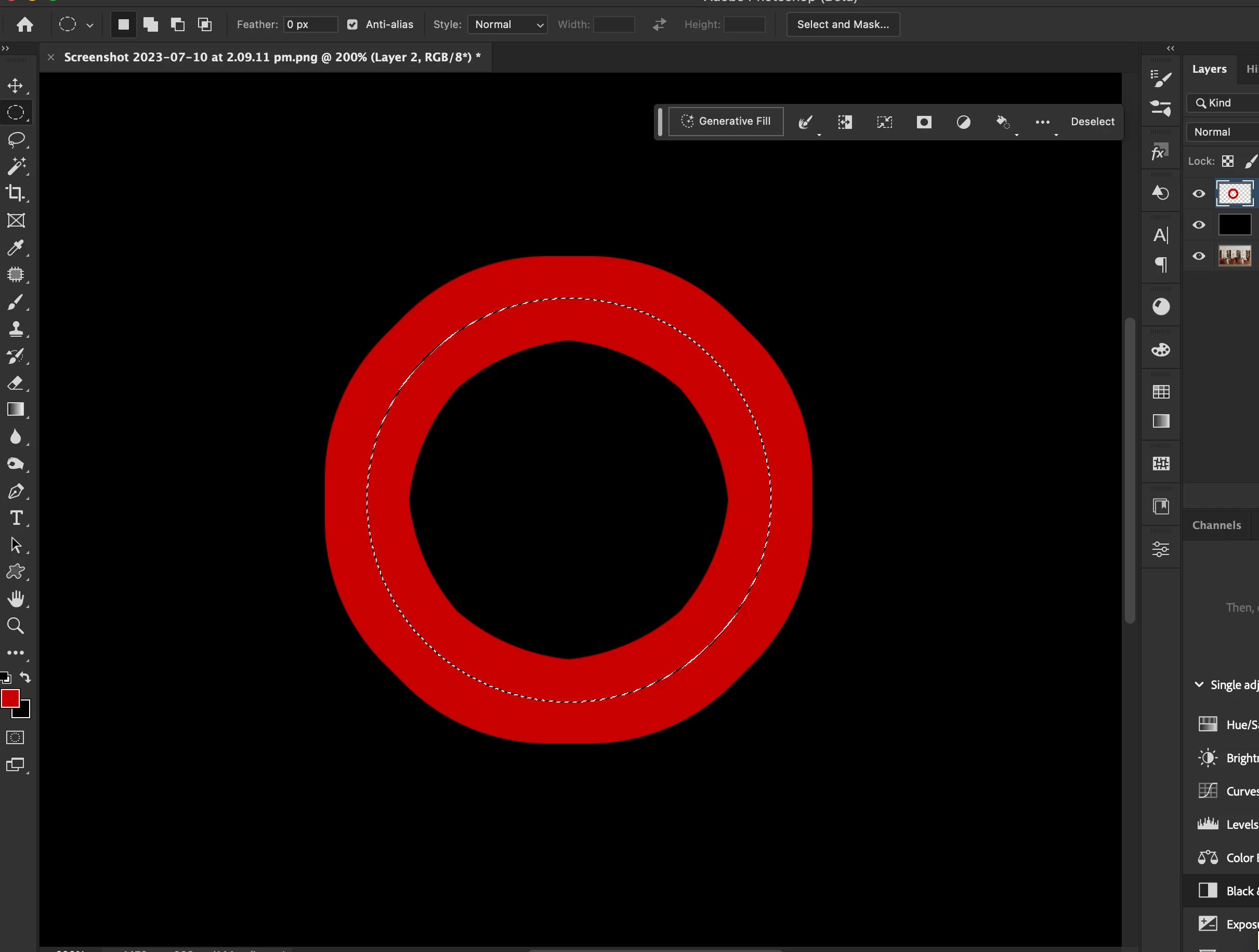Collapse the Single adjustments section
The width and height of the screenshot is (1259, 952).
pos(1199,684)
